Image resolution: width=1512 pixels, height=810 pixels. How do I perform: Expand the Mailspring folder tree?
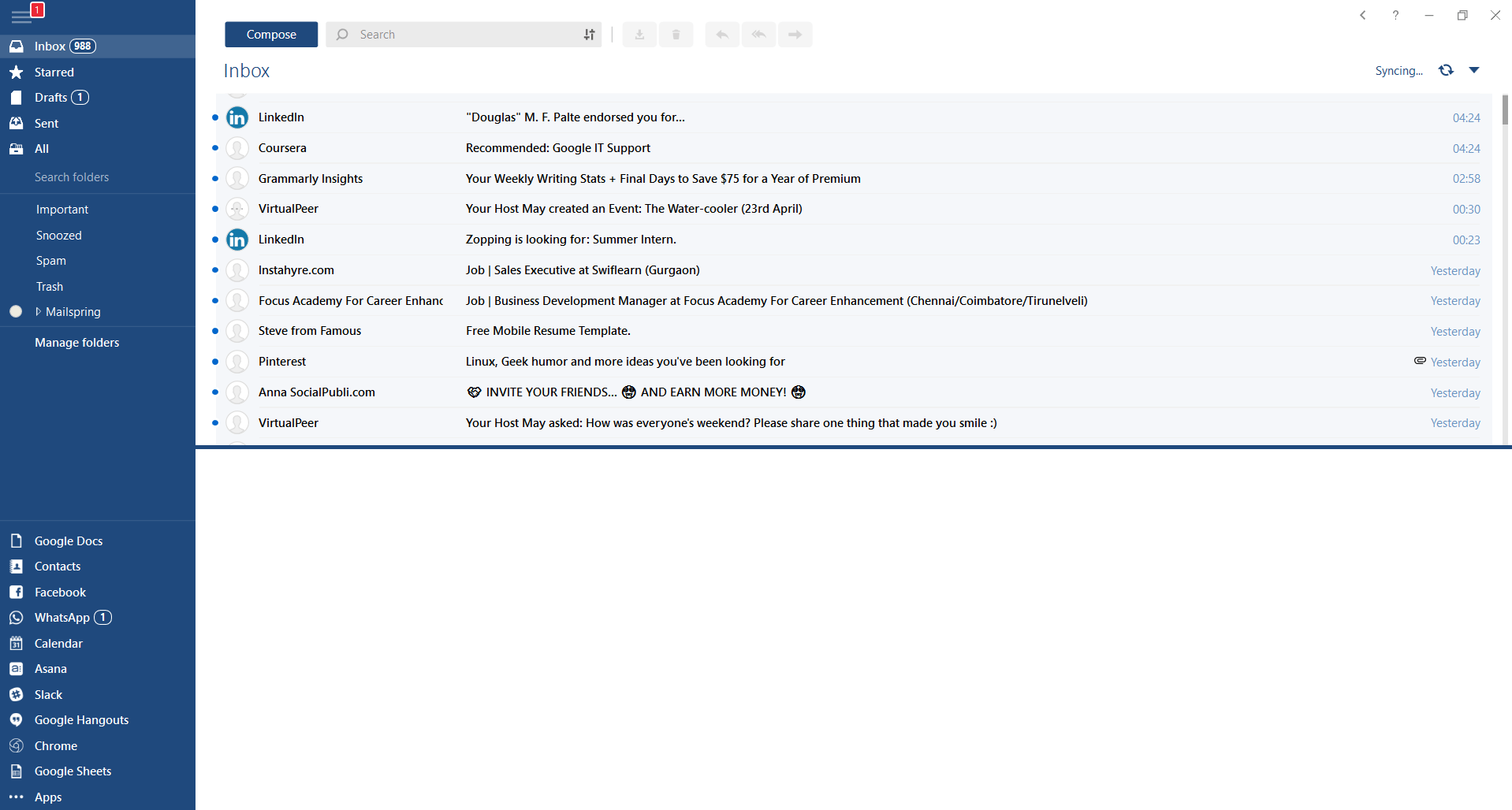[x=38, y=312]
